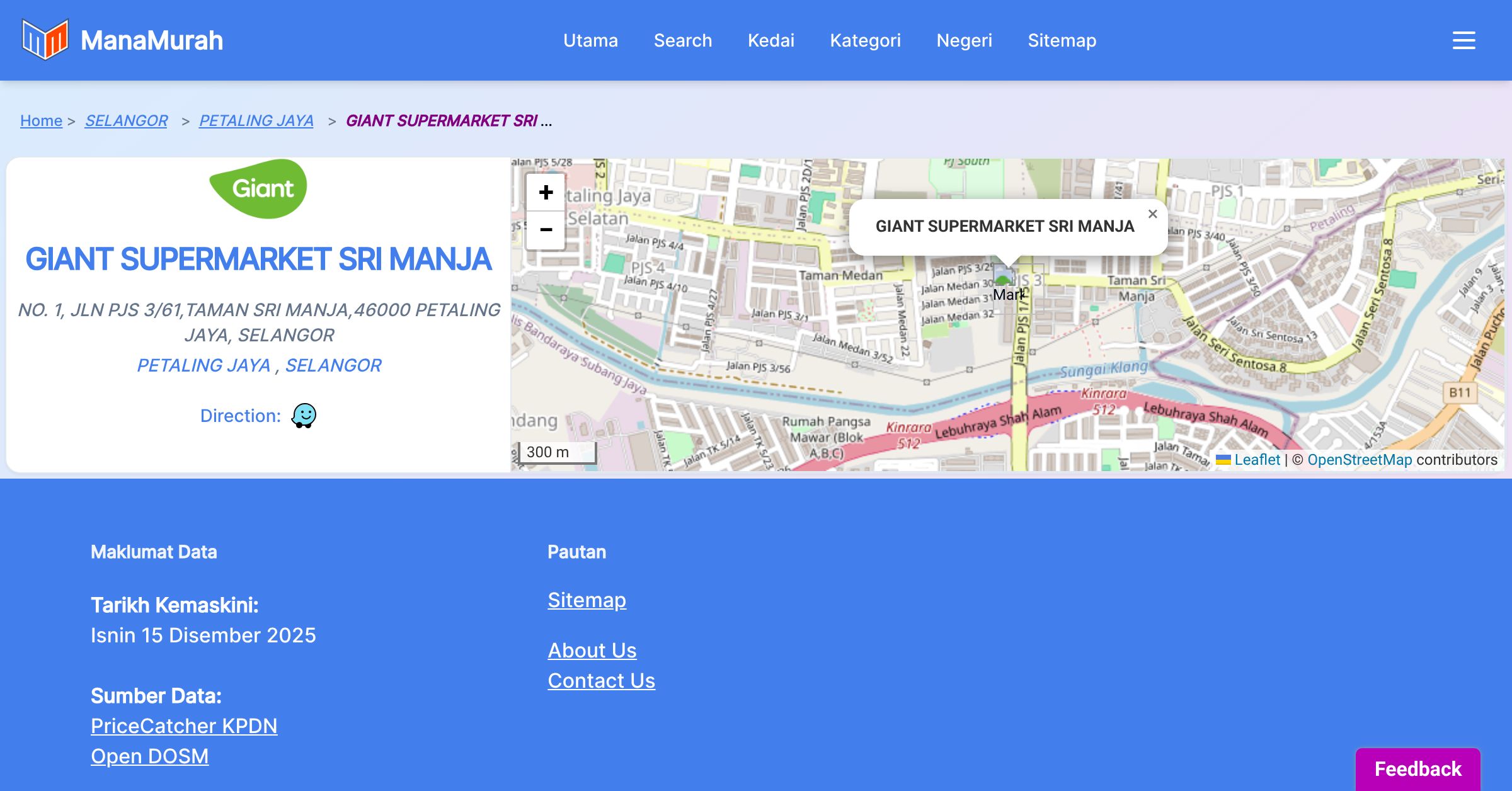Open the Open DOSM link
This screenshot has width=1512, height=791.
point(149,756)
